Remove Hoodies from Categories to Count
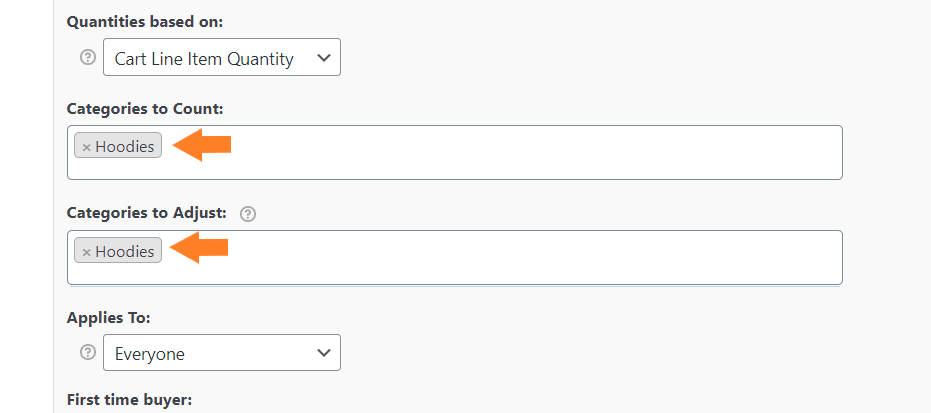Viewport: 931px width, 413px height. pyautogui.click(x=86, y=147)
